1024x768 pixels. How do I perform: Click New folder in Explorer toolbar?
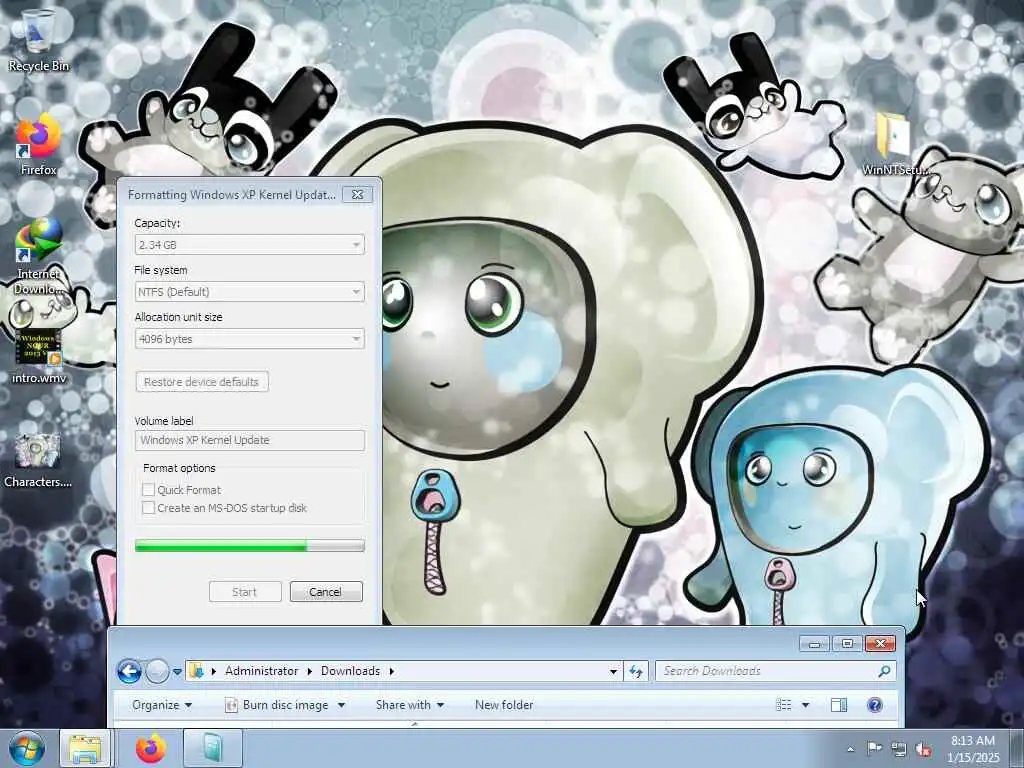pyautogui.click(x=504, y=705)
